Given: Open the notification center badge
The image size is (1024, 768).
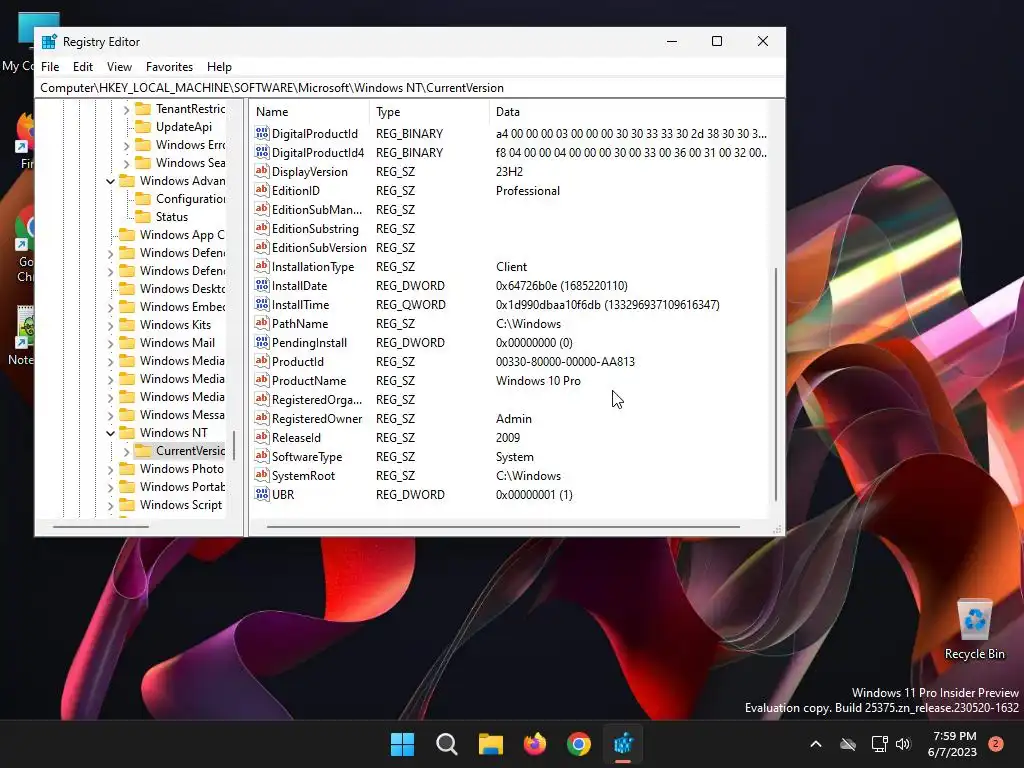Looking at the screenshot, I should [996, 744].
